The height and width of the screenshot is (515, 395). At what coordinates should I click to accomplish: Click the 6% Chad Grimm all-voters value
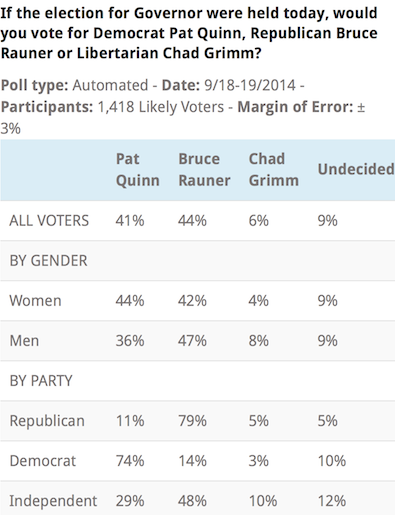pyautogui.click(x=259, y=221)
